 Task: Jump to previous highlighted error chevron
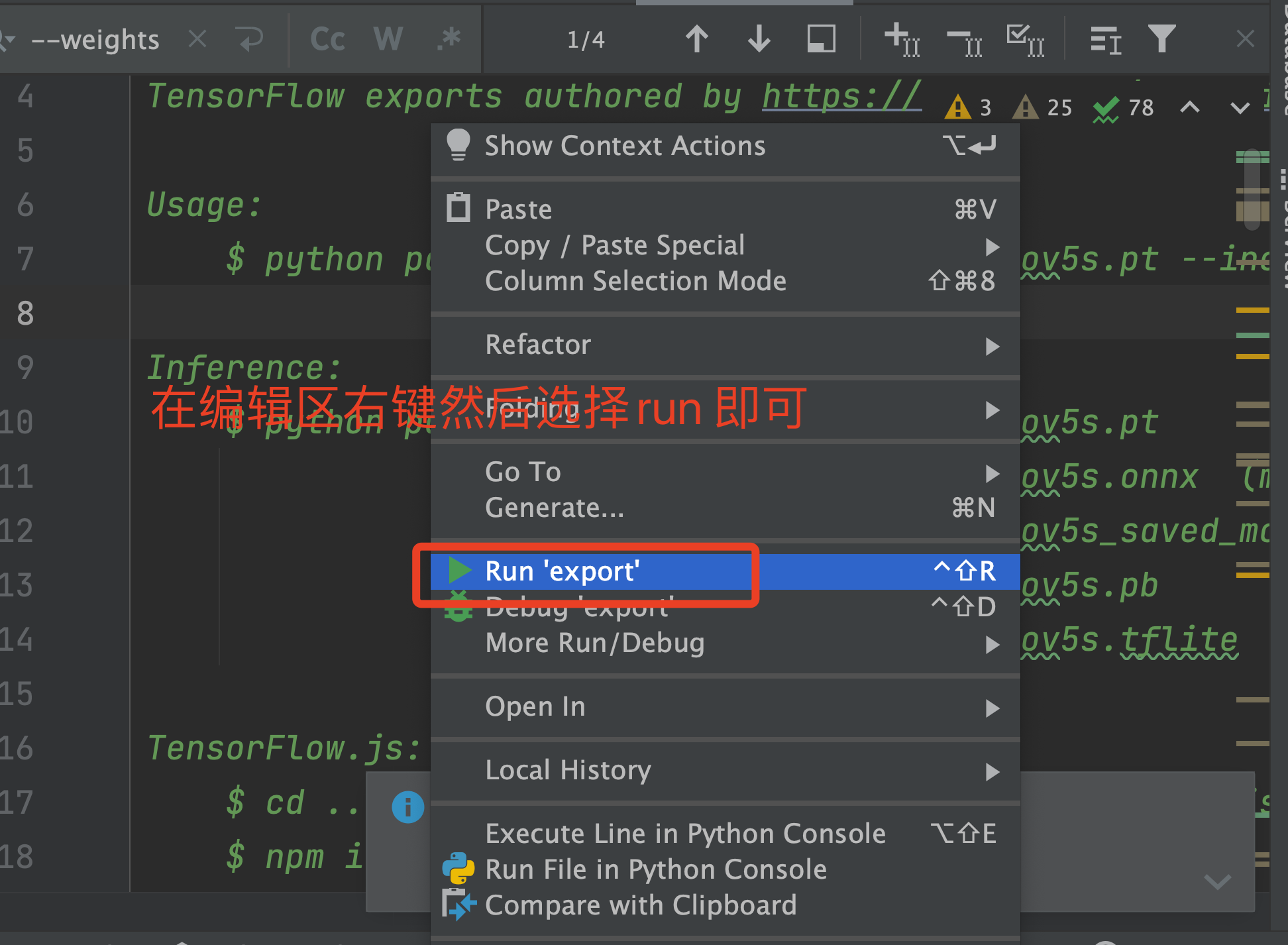pyautogui.click(x=1190, y=107)
